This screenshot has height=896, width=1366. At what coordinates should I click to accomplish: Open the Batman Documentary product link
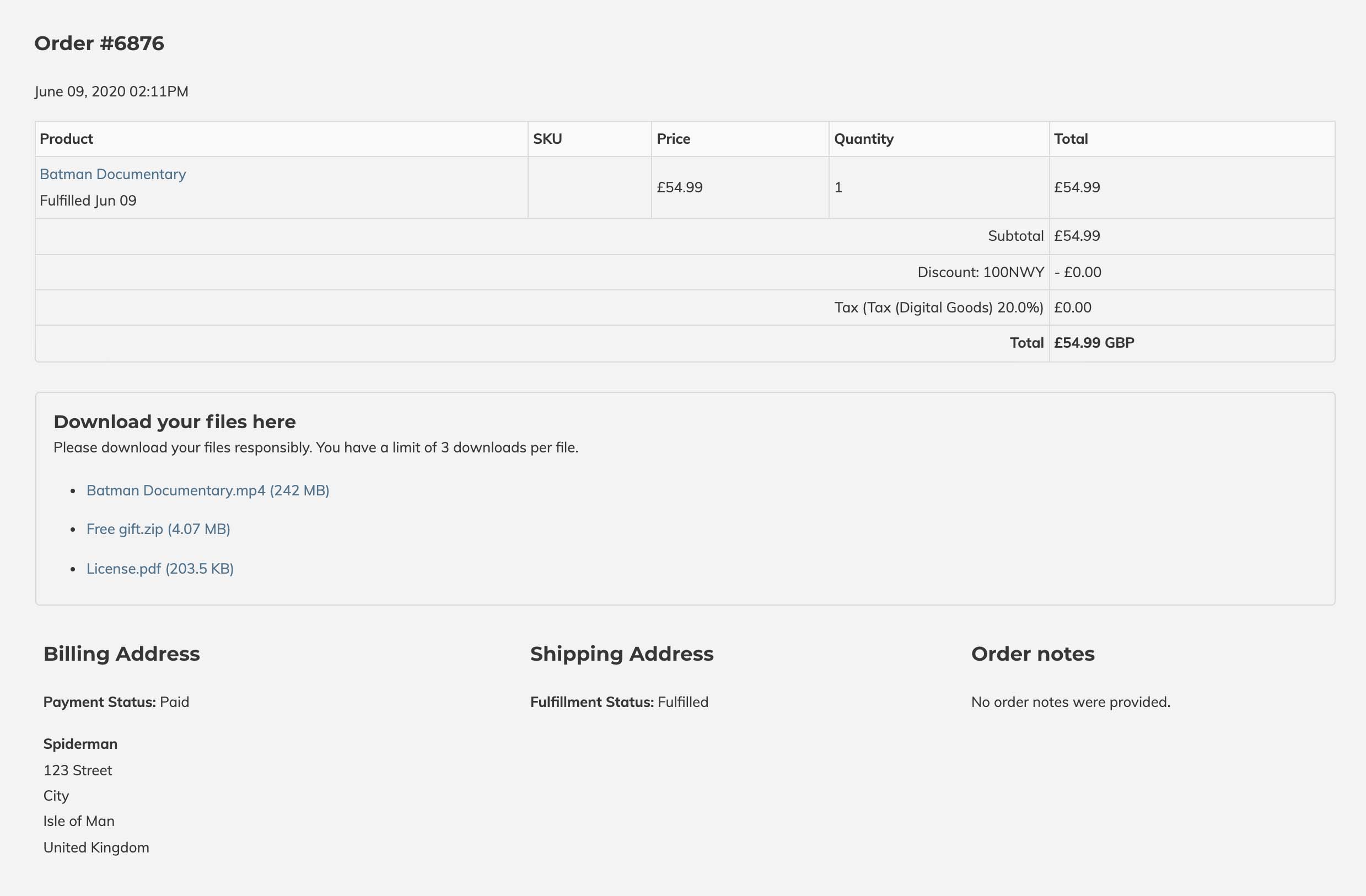112,174
